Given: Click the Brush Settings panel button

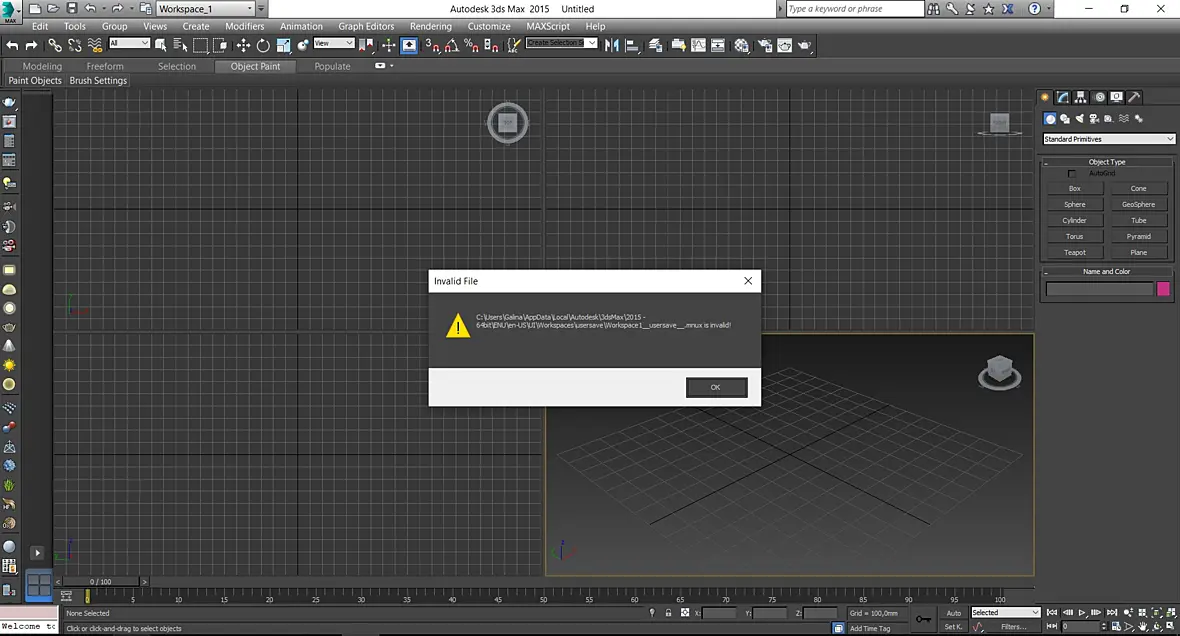Looking at the screenshot, I should [99, 81].
